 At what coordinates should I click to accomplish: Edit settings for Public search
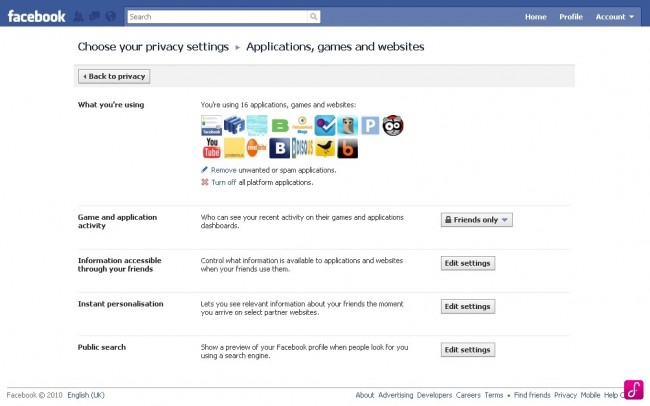468,350
